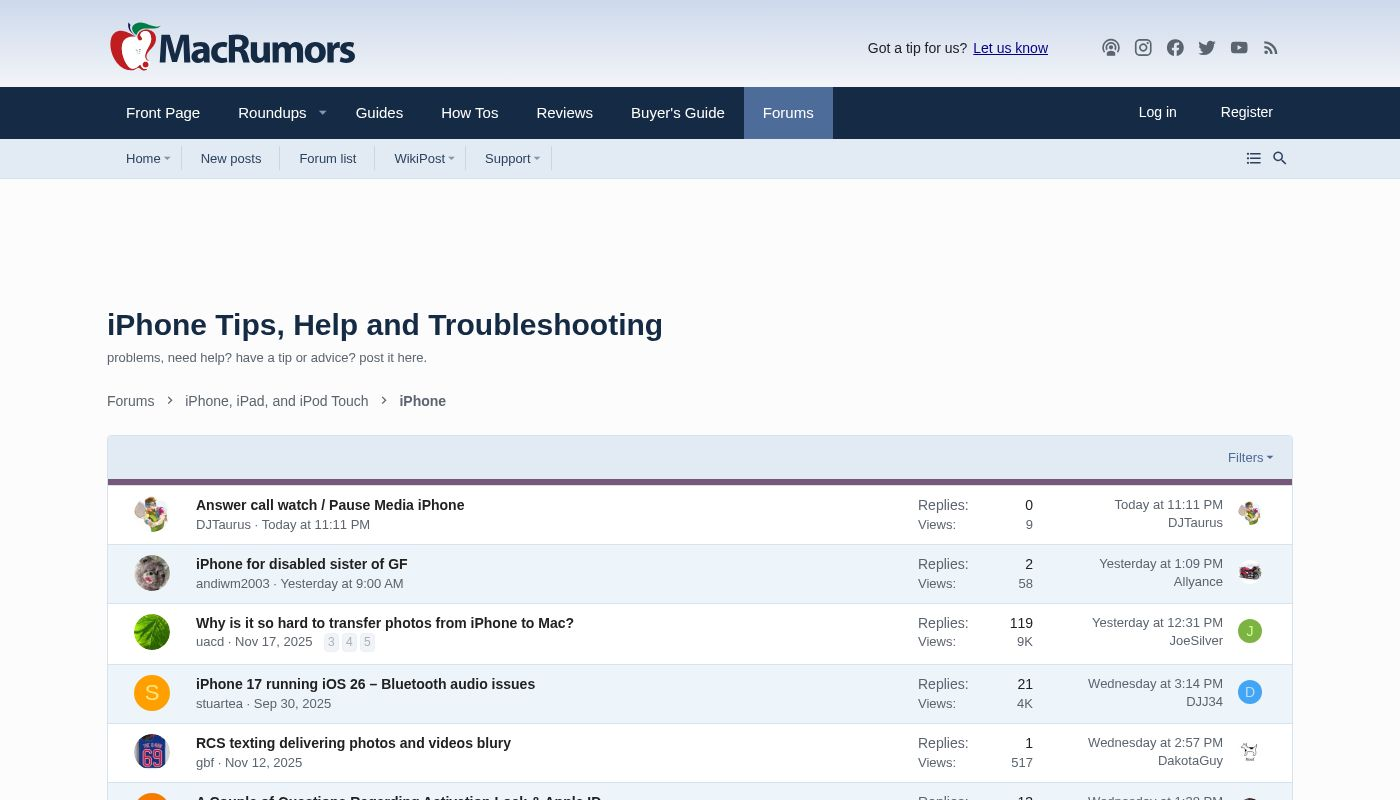Expand the Support submenu arrow
The image size is (1400, 800).
pyautogui.click(x=537, y=159)
